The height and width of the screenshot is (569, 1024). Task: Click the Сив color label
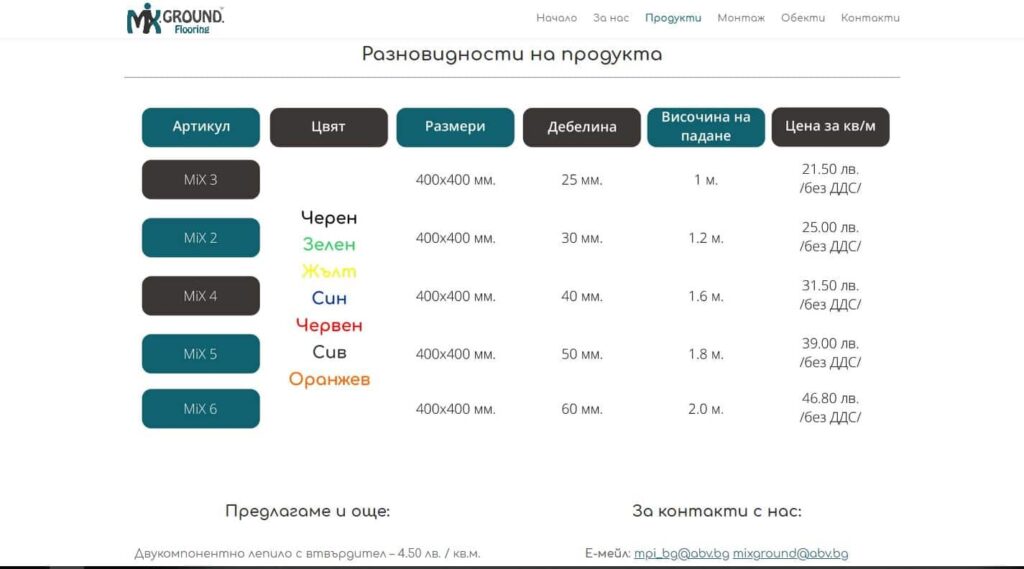pyautogui.click(x=329, y=352)
